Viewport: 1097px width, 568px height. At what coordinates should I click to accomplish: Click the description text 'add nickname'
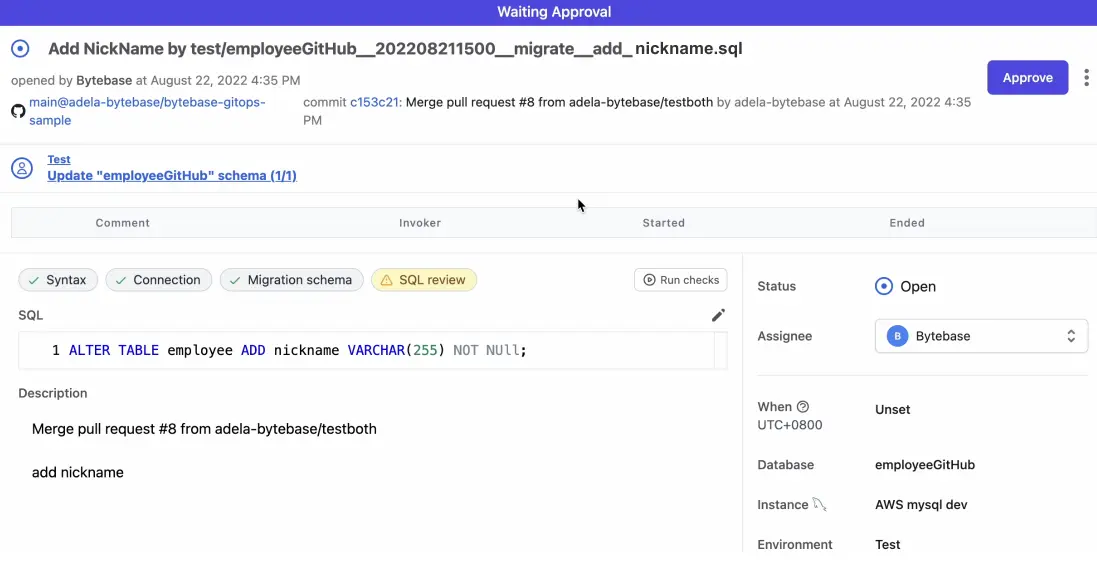click(x=78, y=473)
